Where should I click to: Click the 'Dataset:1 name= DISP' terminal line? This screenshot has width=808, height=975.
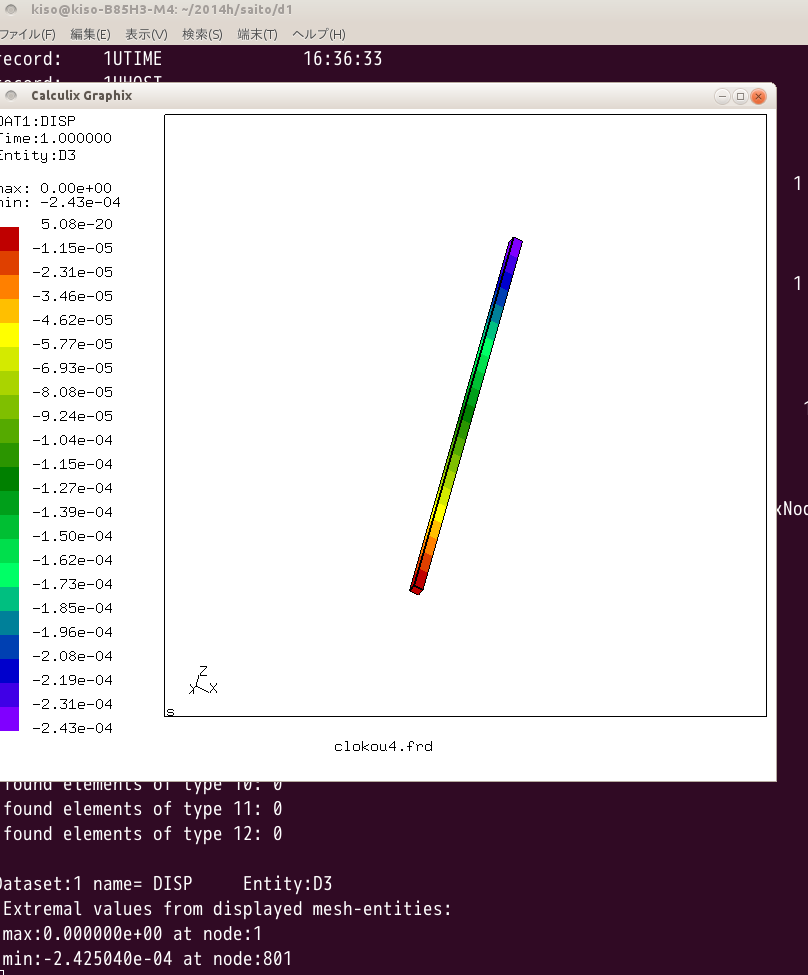pos(96,884)
